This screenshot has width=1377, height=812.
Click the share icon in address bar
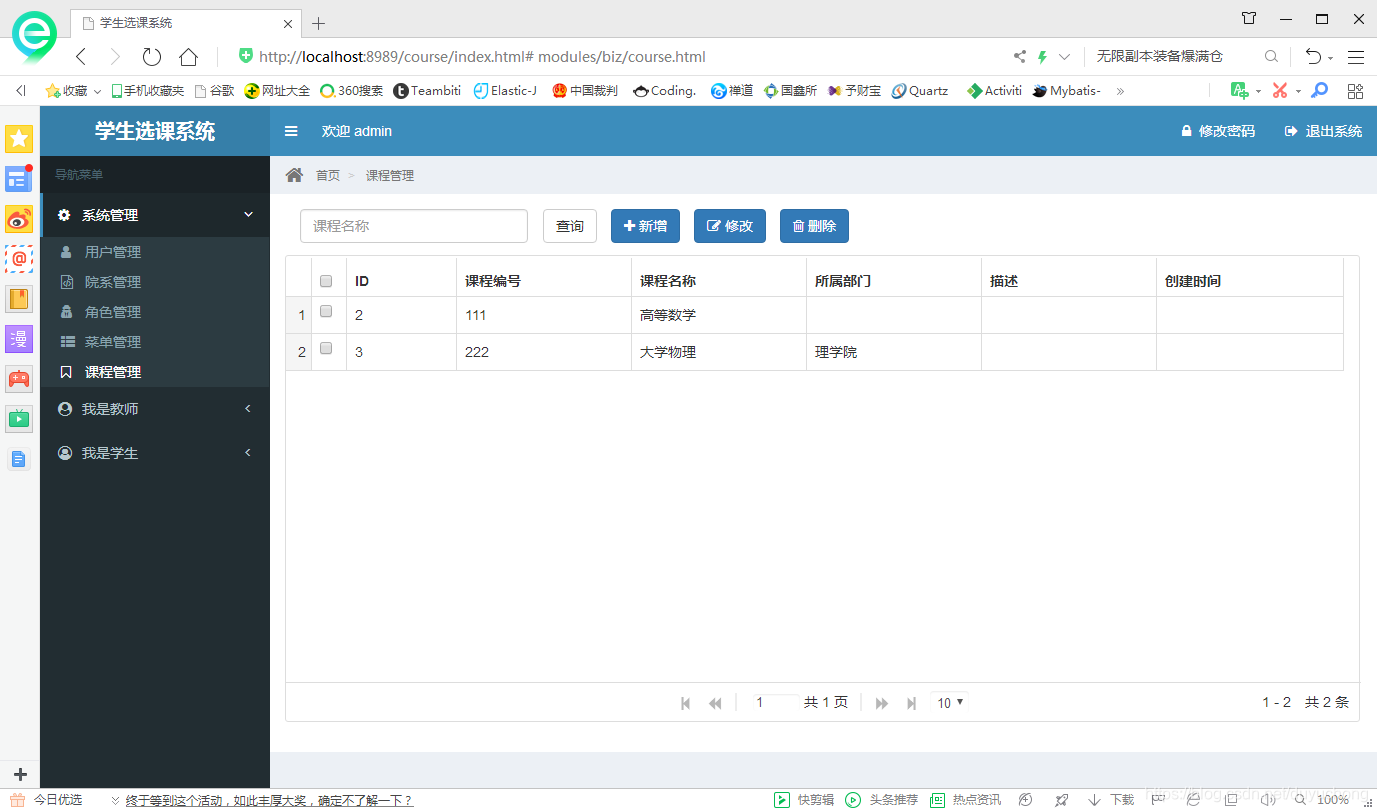pos(1019,57)
